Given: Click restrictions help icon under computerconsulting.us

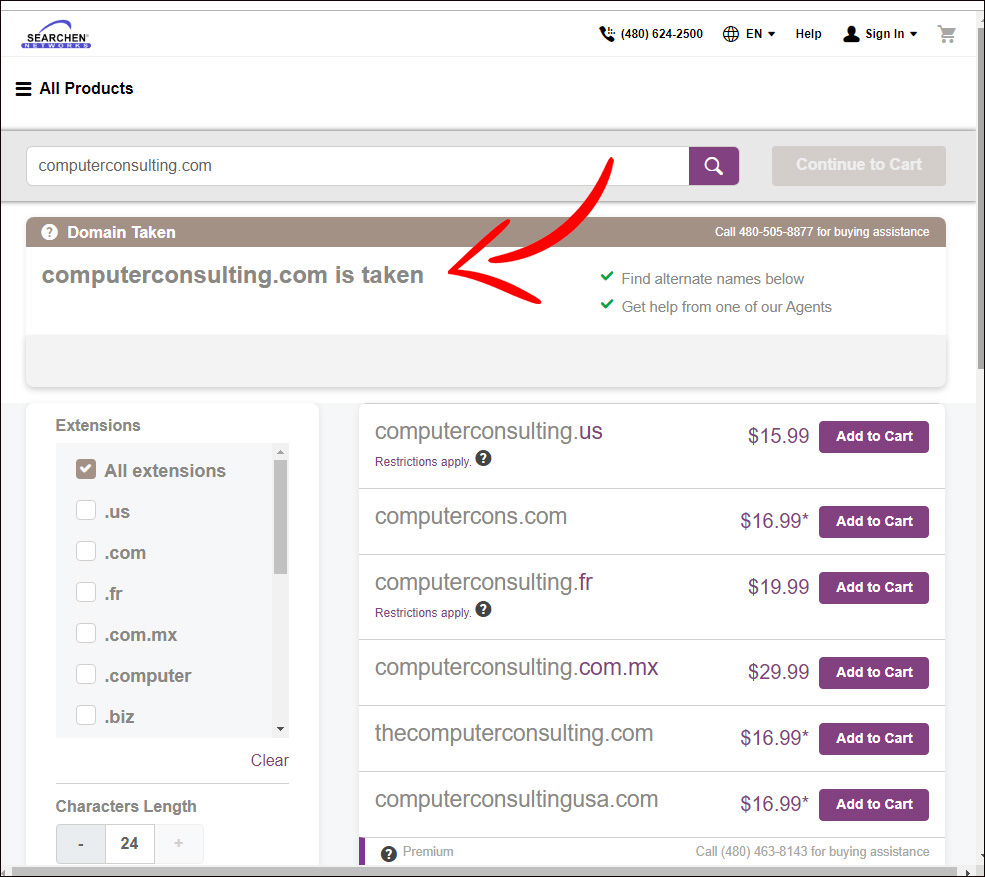Looking at the screenshot, I should (483, 459).
